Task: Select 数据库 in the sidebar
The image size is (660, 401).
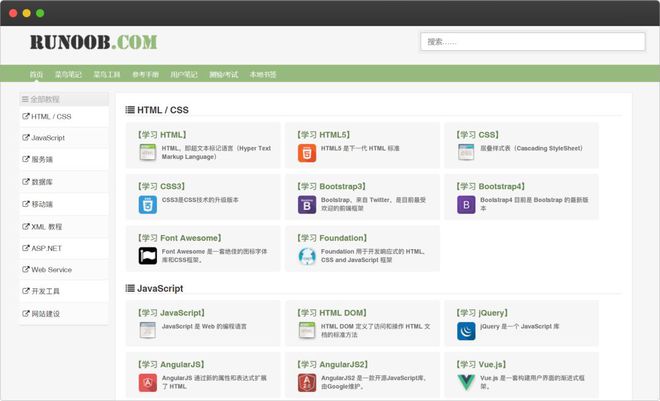Action: click(64, 182)
